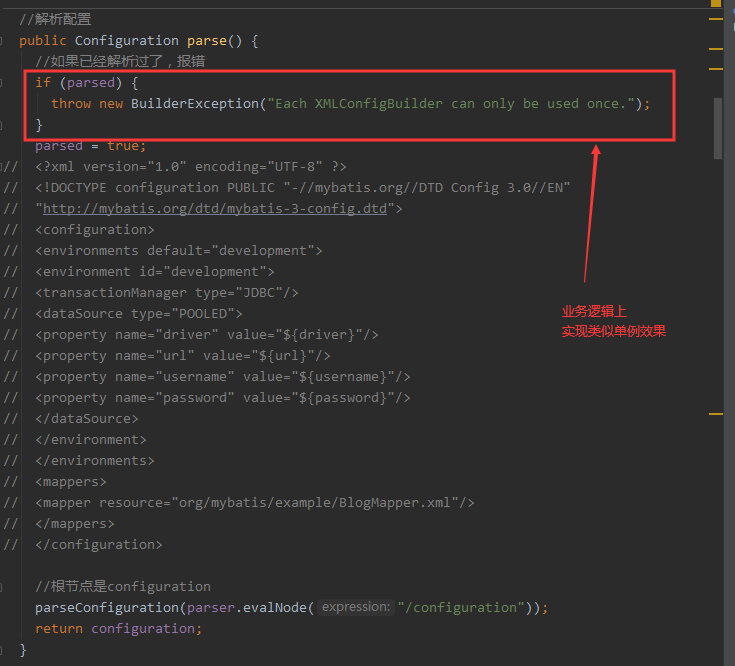Screen dimensions: 735x666
Task: Click the '//根节点是configuration' comment
Action: click(x=123, y=587)
